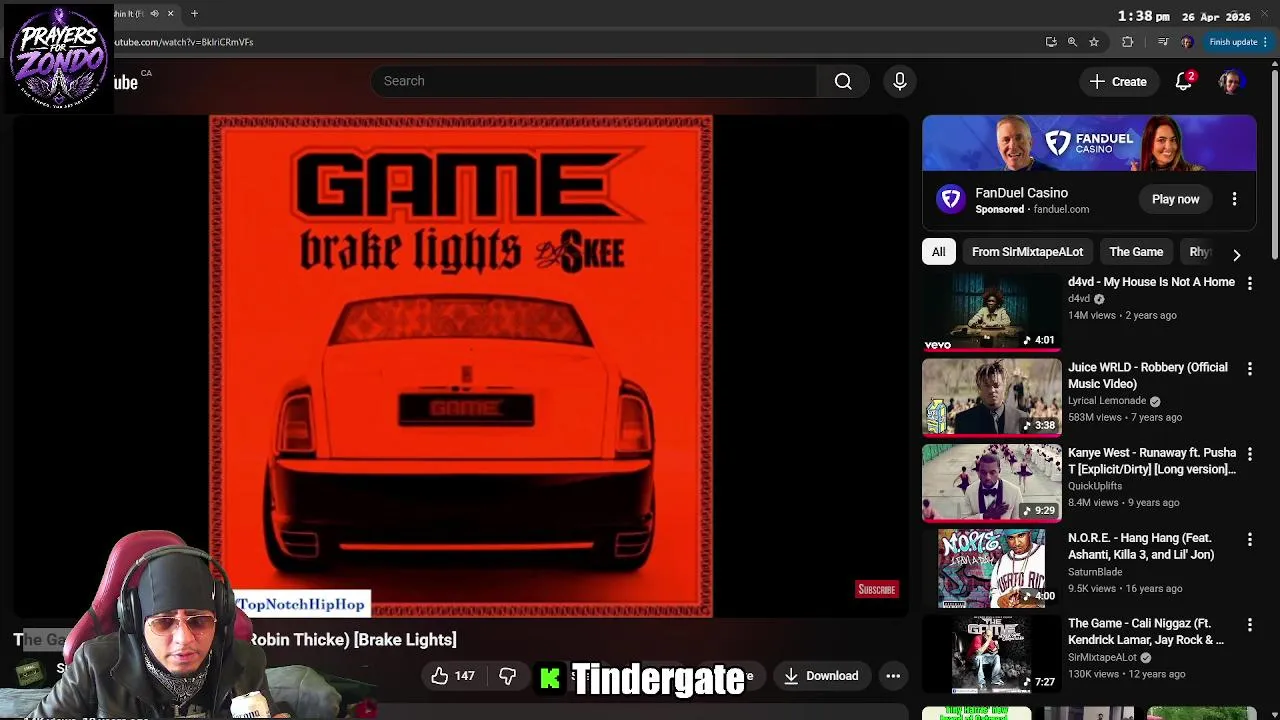Click the search magnifier button
Viewport: 1280px width, 720px height.
click(x=843, y=81)
